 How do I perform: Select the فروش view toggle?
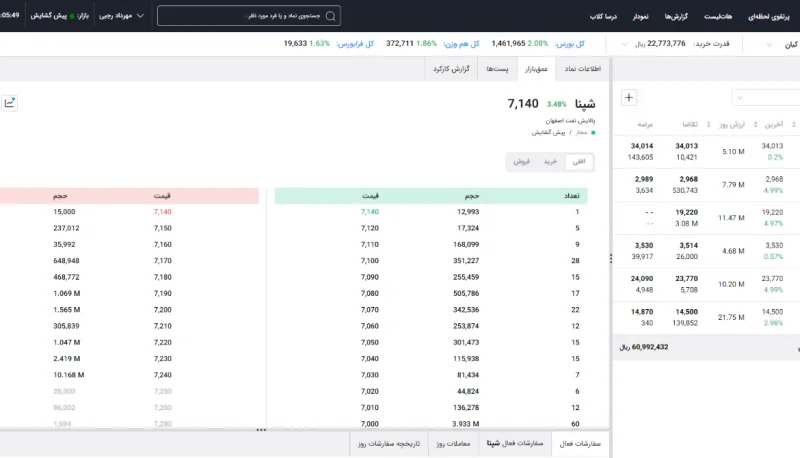pyautogui.click(x=521, y=162)
